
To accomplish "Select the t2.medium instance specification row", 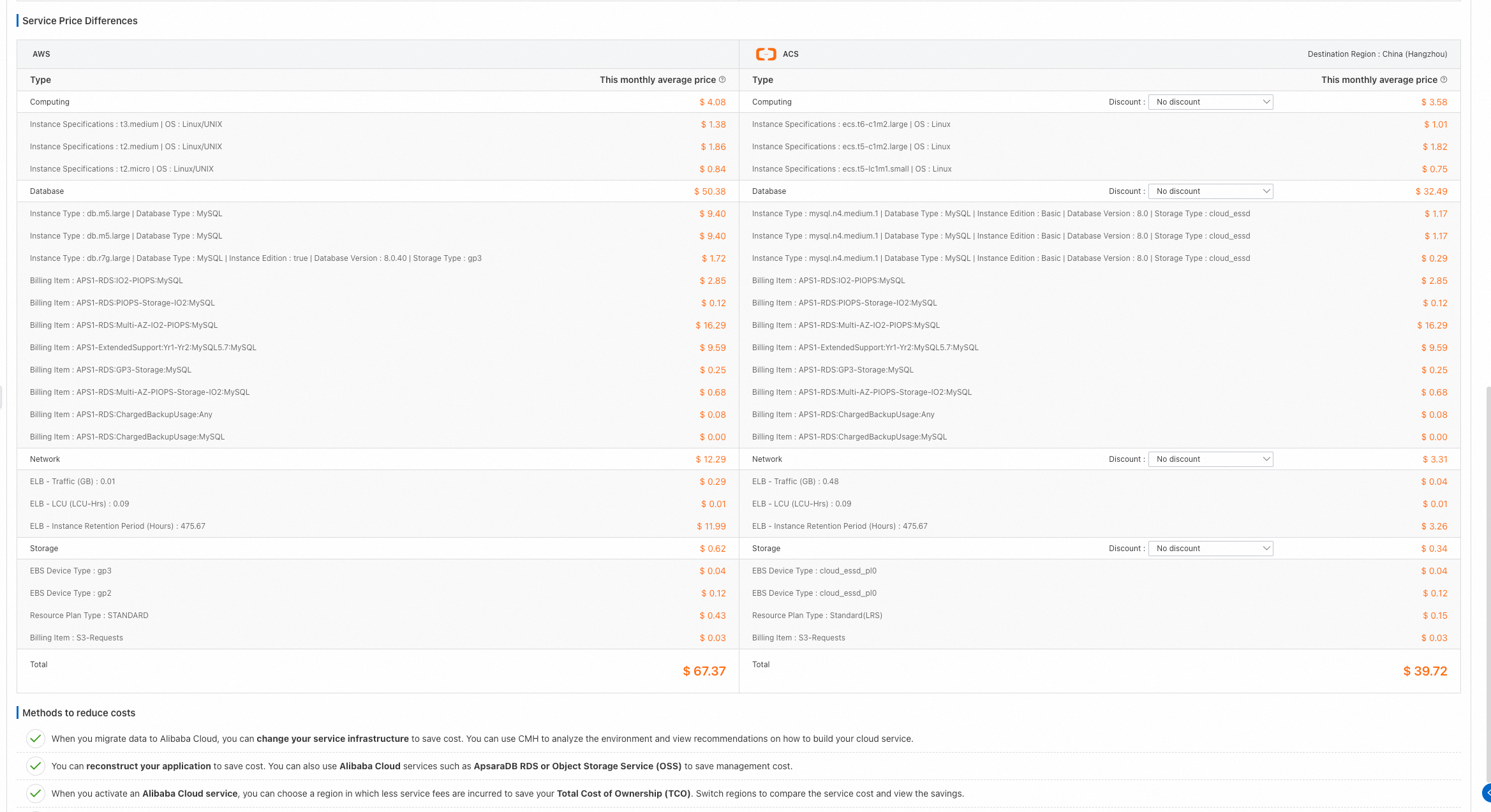I will [378, 147].
